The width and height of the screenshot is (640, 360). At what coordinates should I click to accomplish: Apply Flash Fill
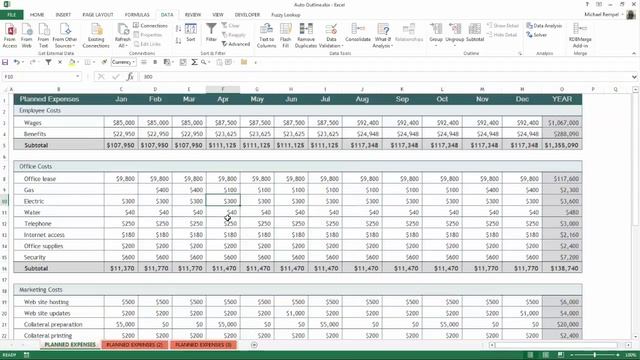tap(285, 36)
